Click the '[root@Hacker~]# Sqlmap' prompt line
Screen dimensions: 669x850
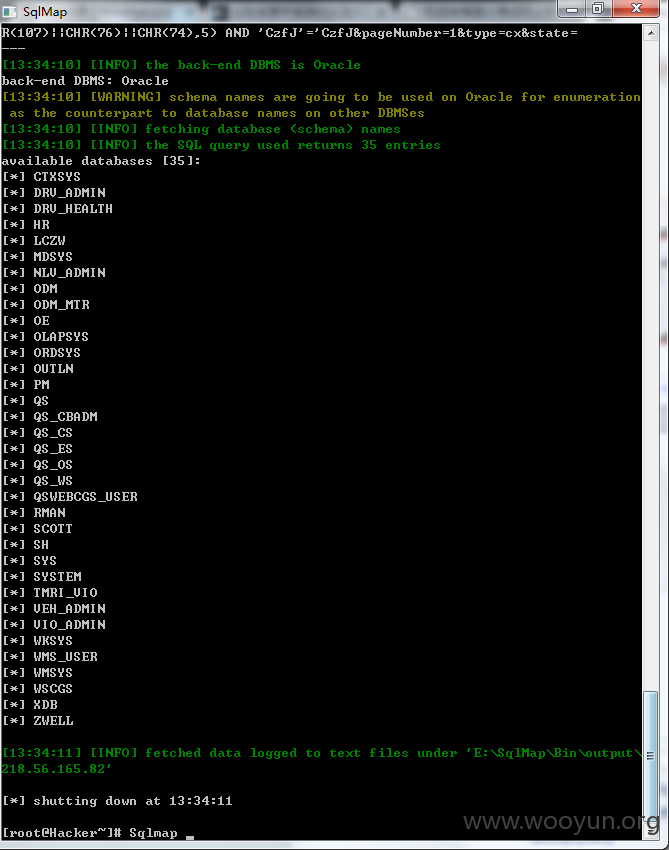point(90,833)
